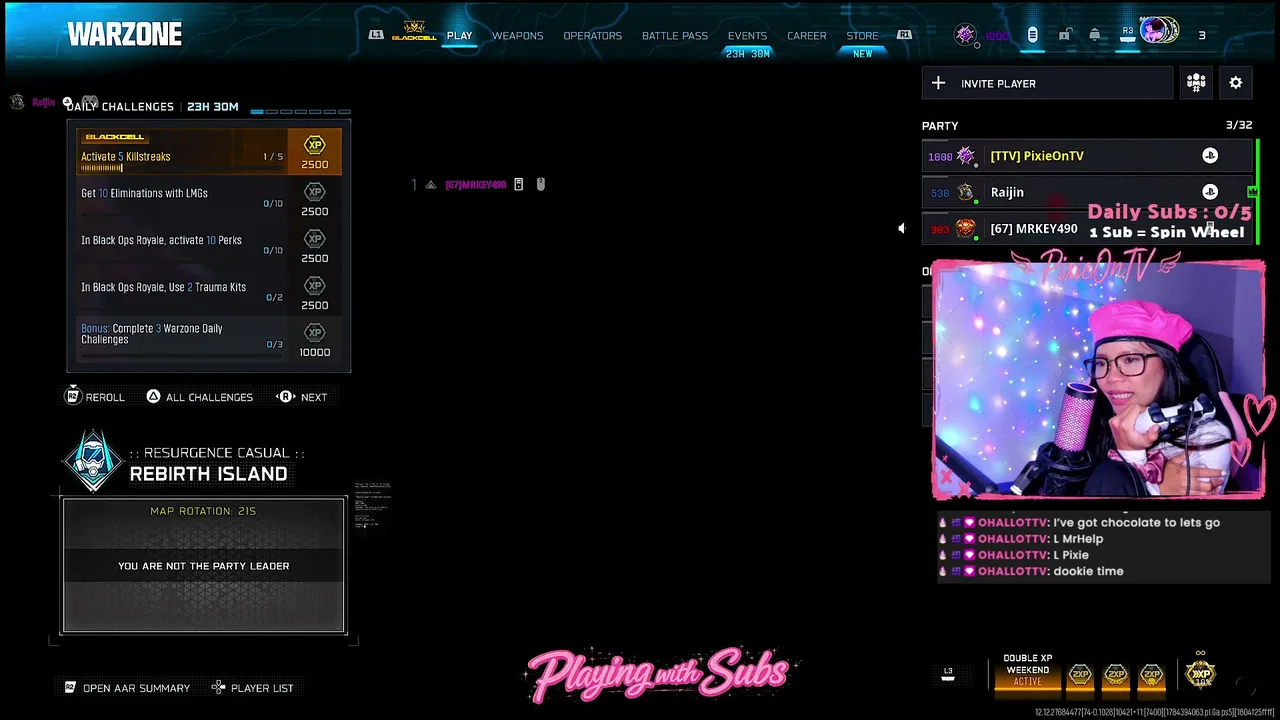Open the prestige rank emblem in top bar
Viewport: 1280px width, 720px height.
[965, 35]
